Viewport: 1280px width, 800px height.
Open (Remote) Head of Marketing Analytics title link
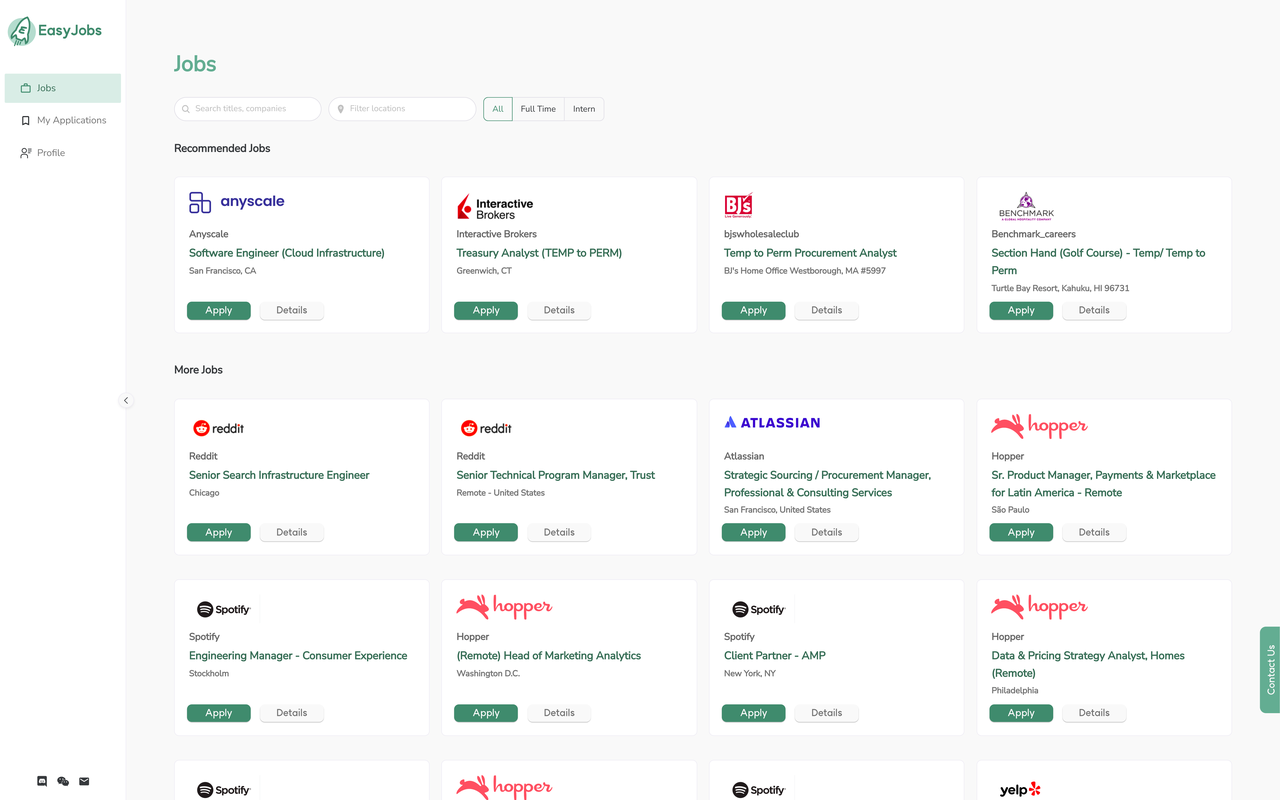(x=549, y=656)
